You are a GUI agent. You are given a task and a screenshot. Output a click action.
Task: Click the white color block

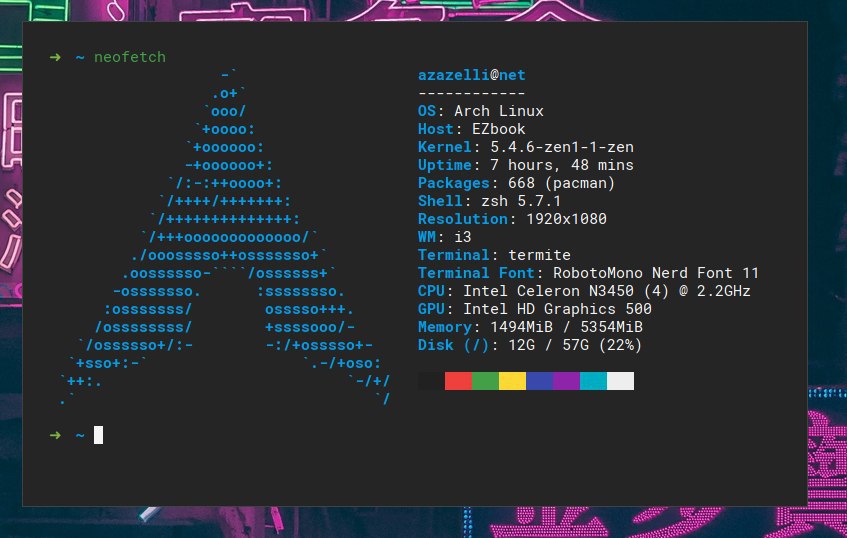620,381
